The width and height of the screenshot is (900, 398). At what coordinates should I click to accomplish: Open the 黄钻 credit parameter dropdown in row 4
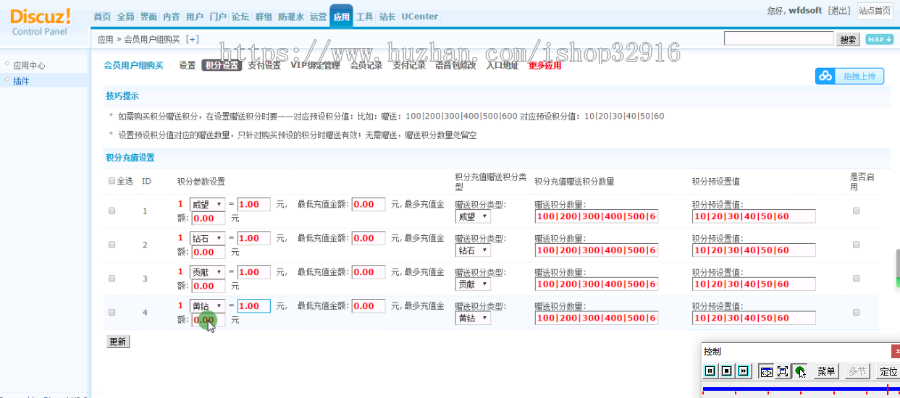click(x=207, y=306)
